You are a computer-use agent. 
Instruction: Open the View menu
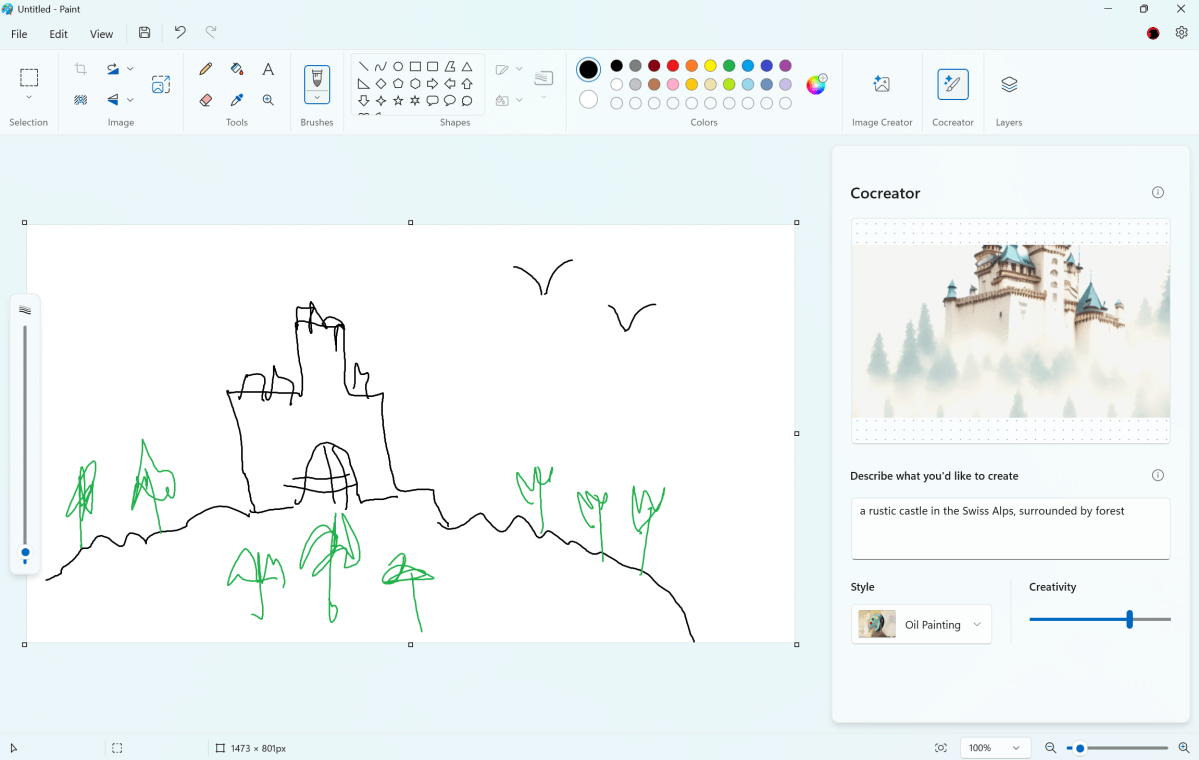pos(101,33)
